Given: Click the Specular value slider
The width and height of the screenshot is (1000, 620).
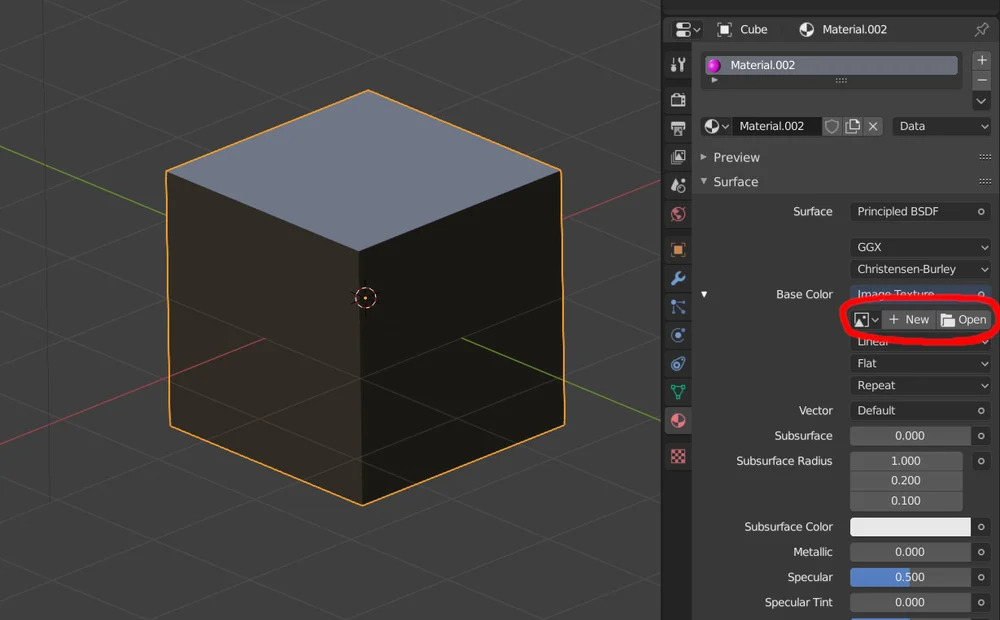Looking at the screenshot, I should [910, 577].
